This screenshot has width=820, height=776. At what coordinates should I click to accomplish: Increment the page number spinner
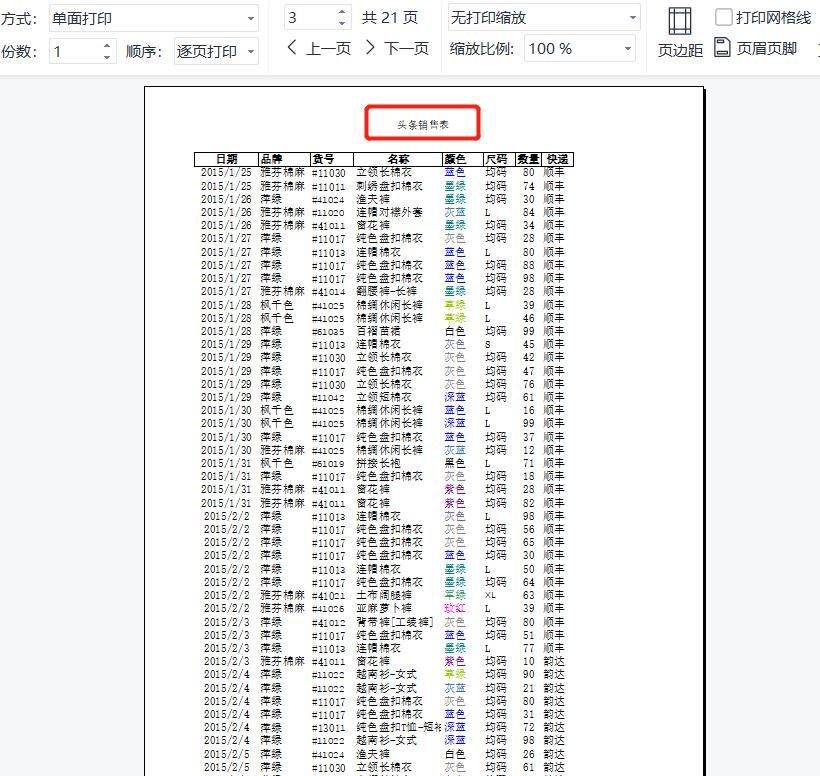pos(340,11)
